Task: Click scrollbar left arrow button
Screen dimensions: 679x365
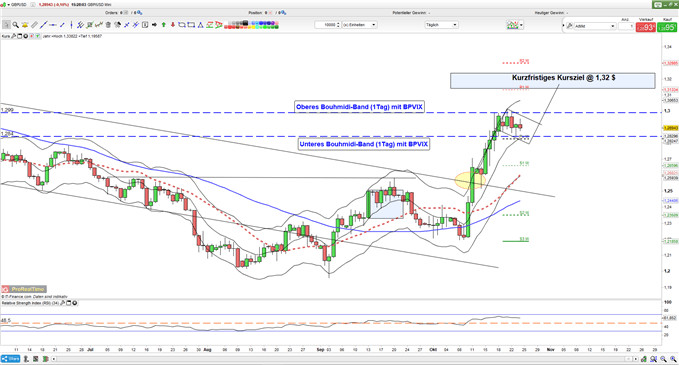Action: point(54,359)
